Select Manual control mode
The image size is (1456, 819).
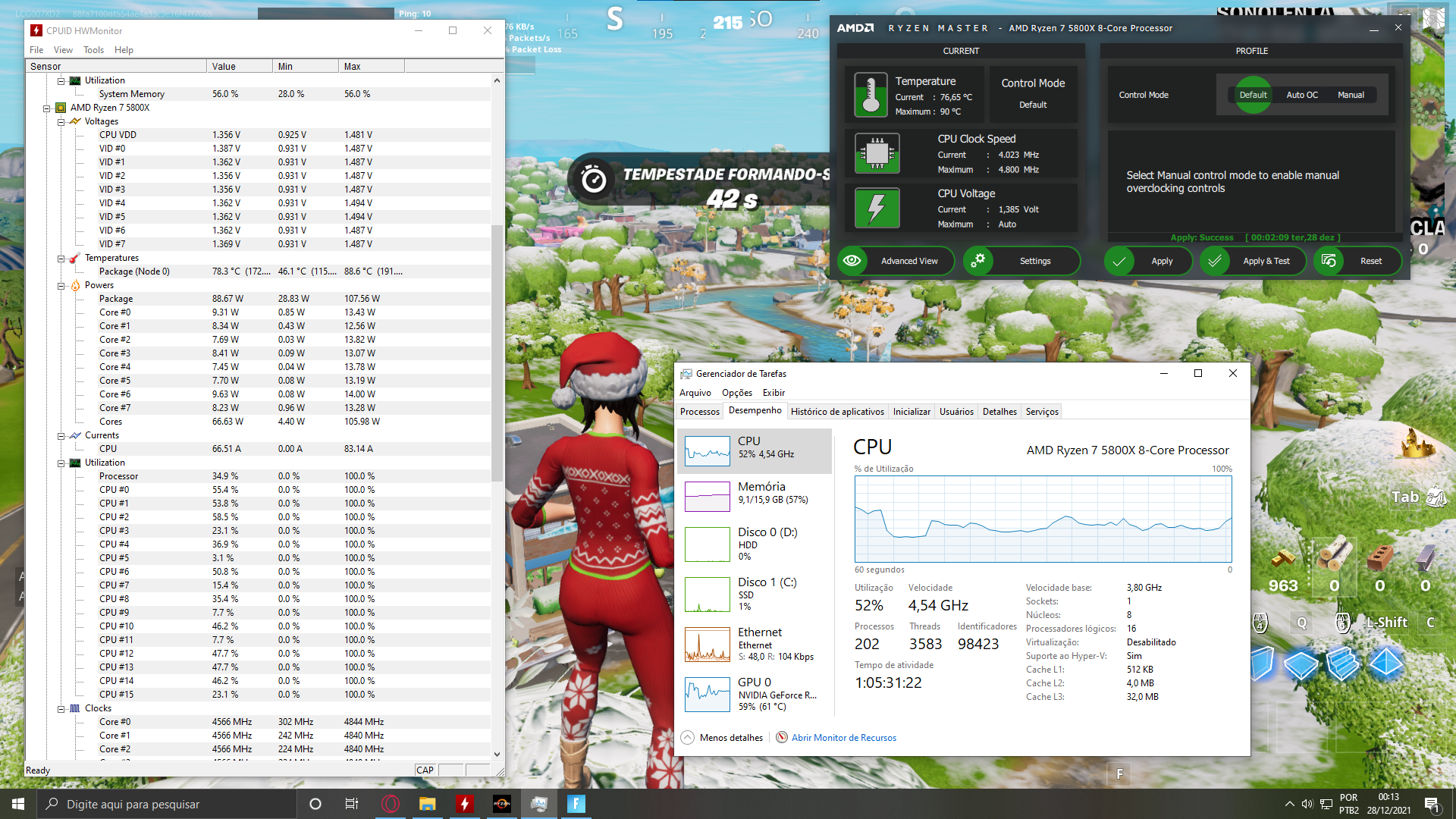point(1351,95)
